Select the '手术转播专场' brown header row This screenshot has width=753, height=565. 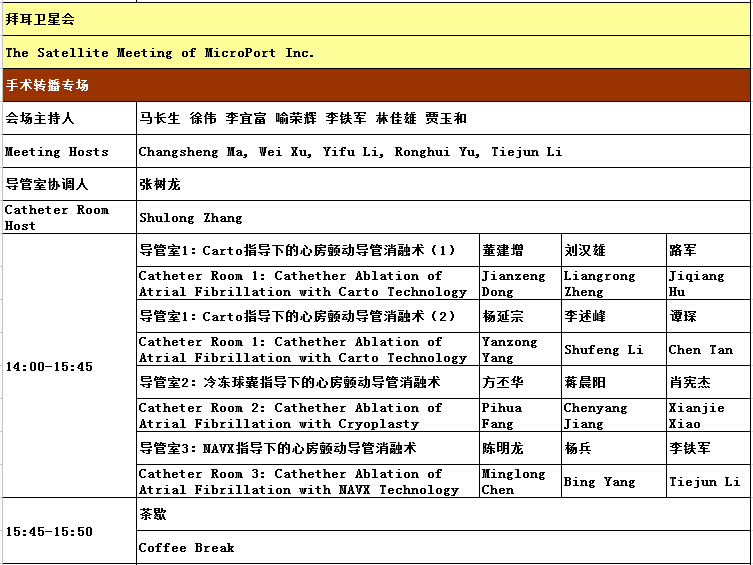(376, 85)
